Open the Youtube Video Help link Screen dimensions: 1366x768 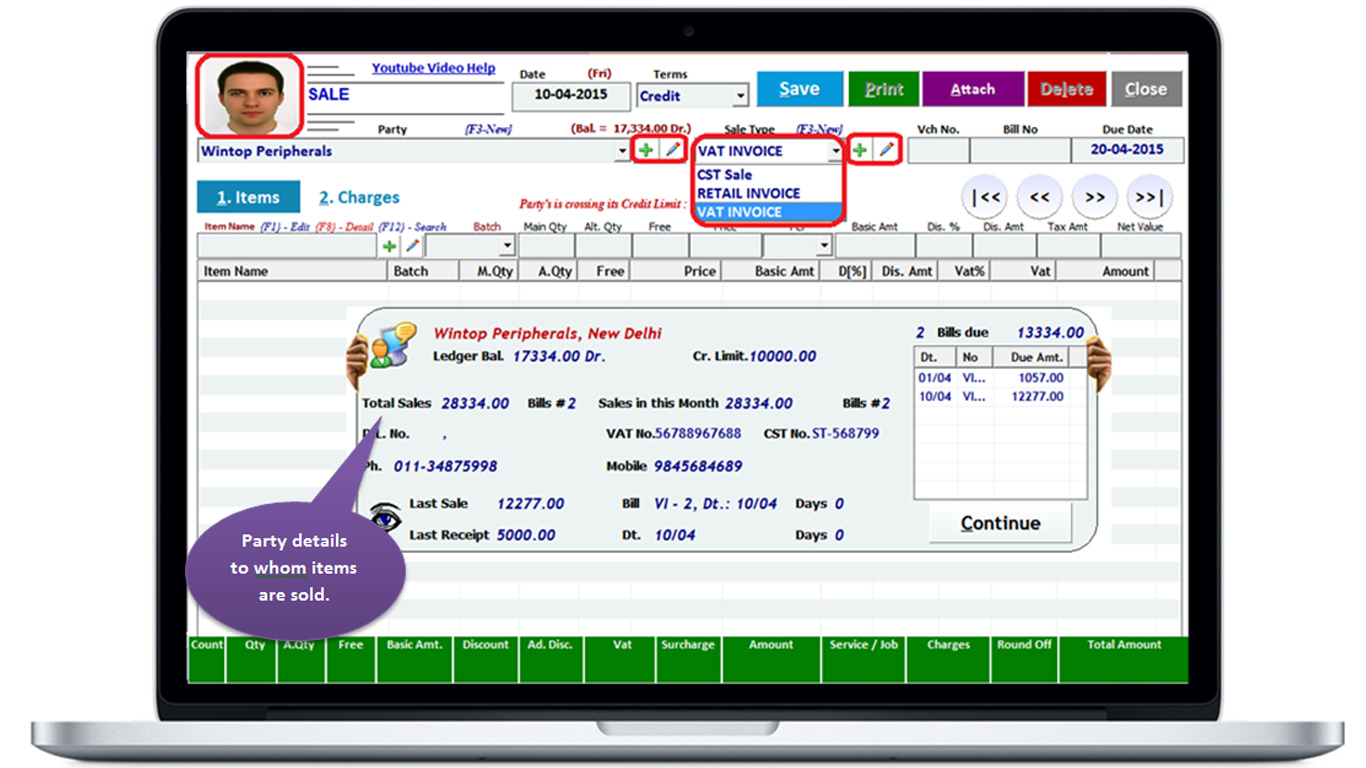(x=433, y=68)
